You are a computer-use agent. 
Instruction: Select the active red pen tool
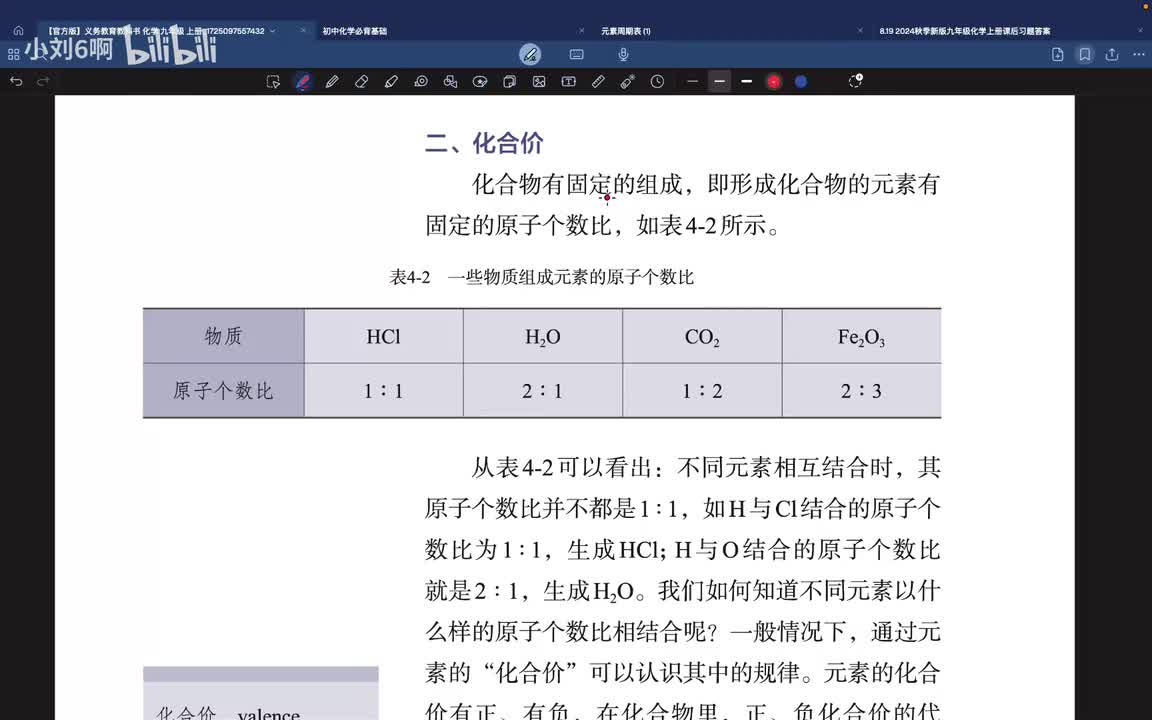pos(303,82)
